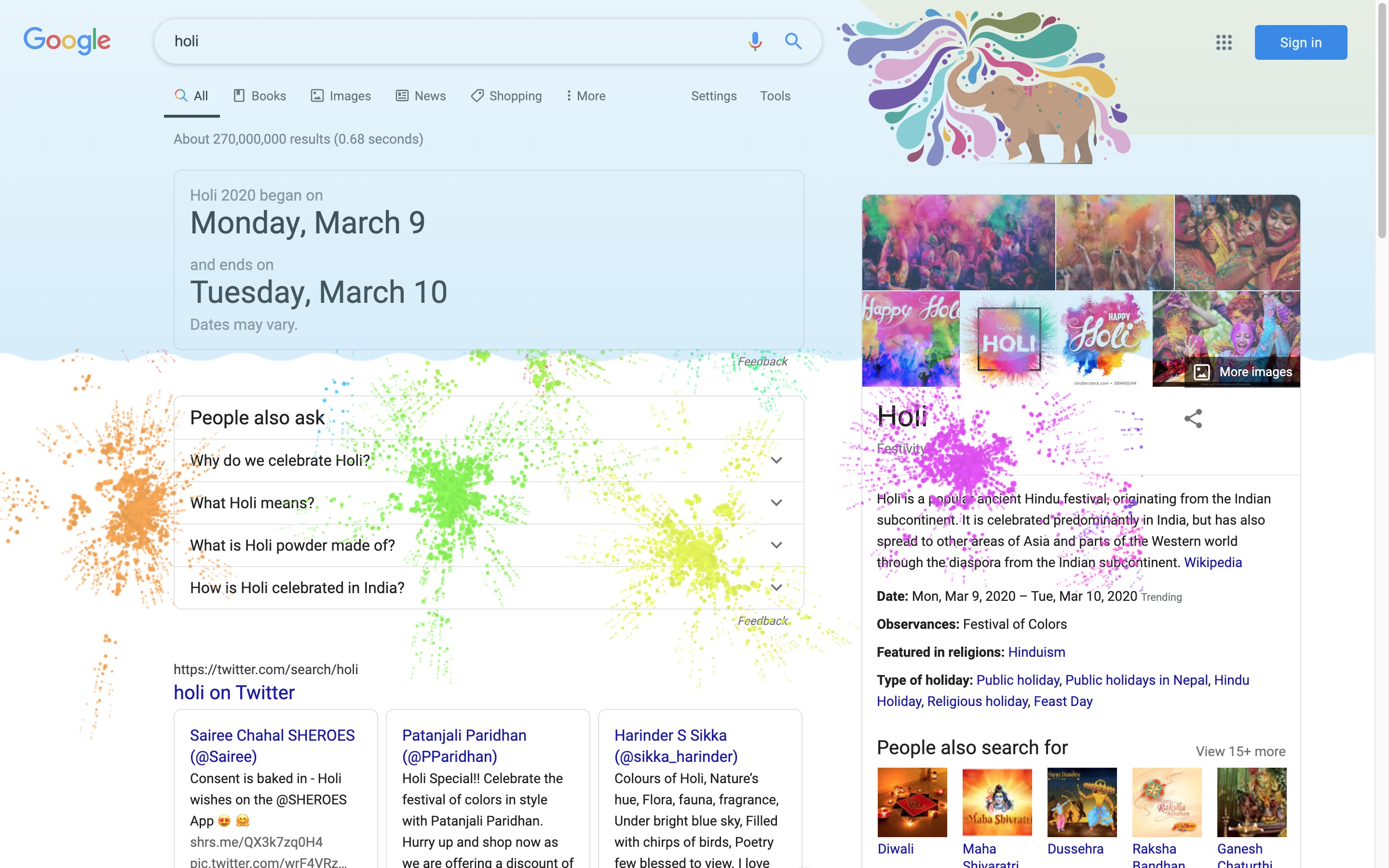This screenshot has width=1389, height=868.
Task: Open the Google apps grid
Action: [1224, 42]
